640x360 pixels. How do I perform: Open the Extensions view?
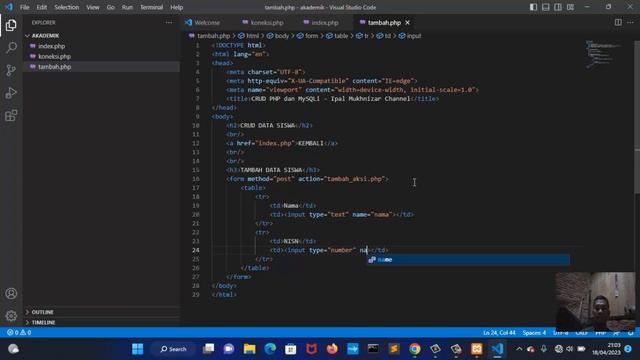pyautogui.click(x=11, y=116)
